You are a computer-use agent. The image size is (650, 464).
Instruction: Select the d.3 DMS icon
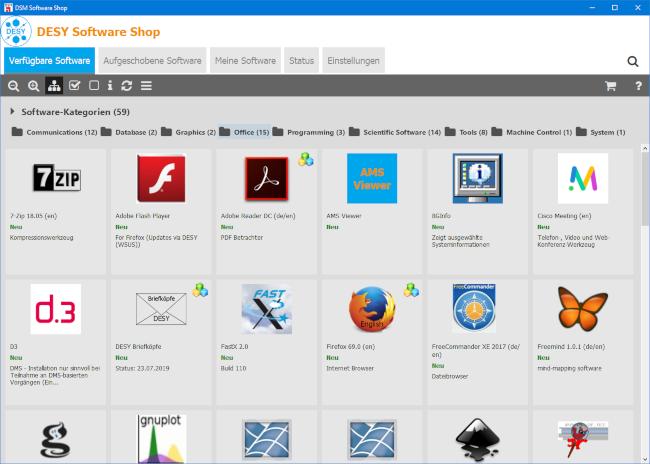click(56, 309)
